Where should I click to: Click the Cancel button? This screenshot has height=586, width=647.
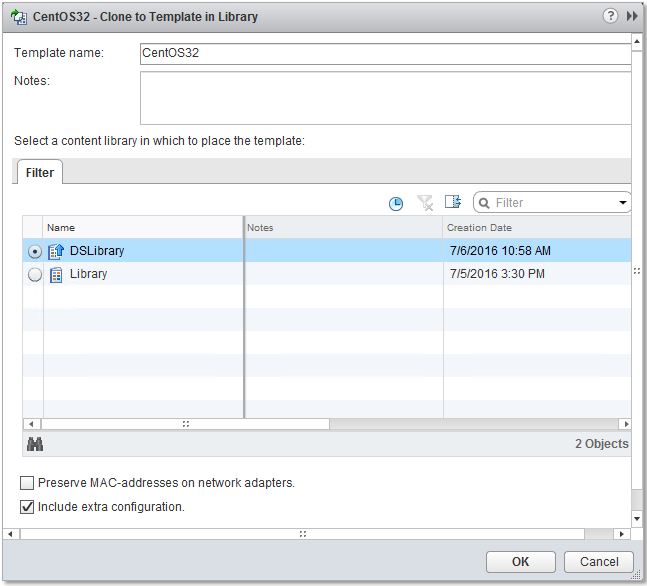click(x=599, y=562)
